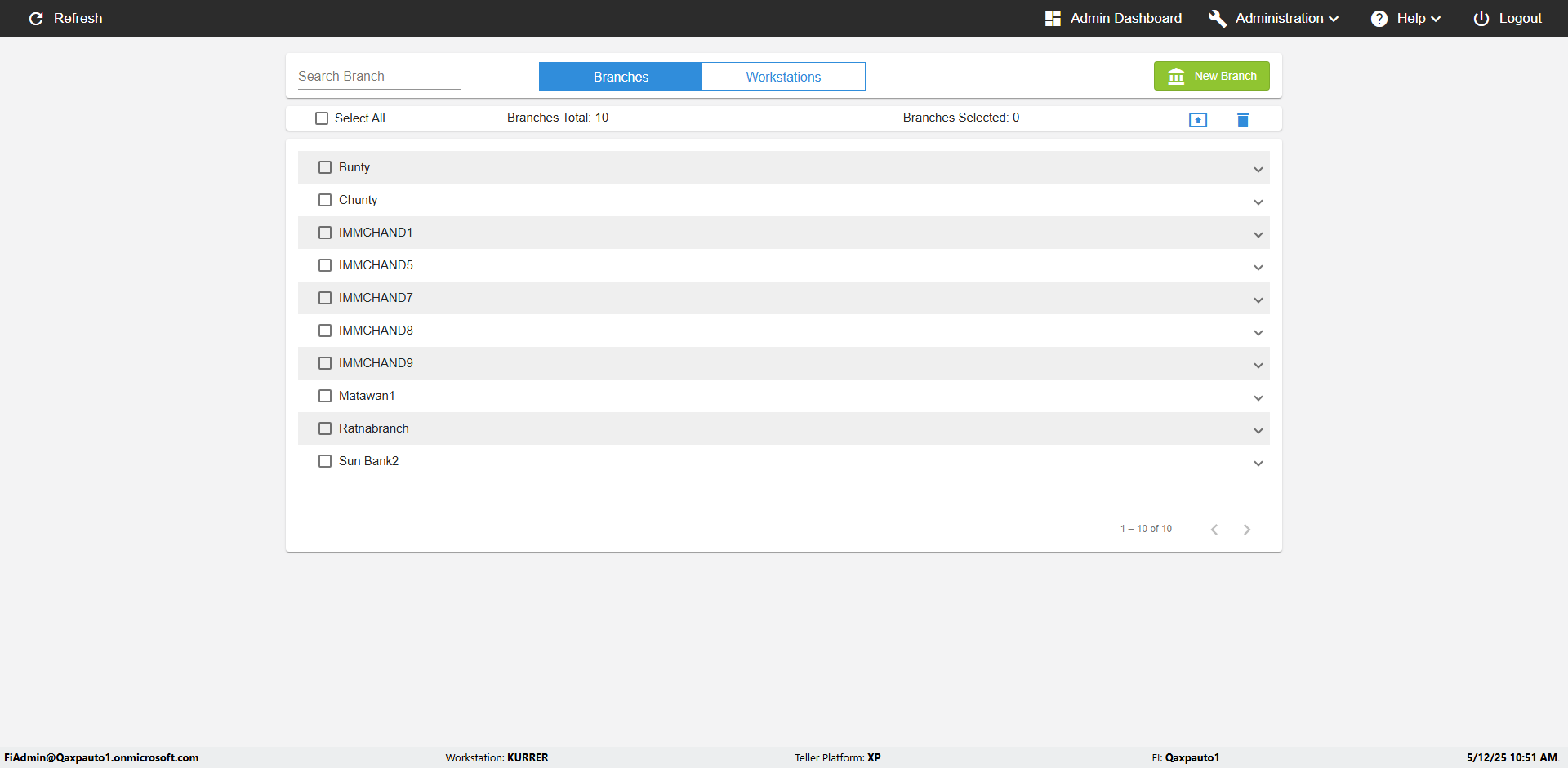Click the IMMCHAND7 branch name
This screenshot has height=768, width=1568.
click(376, 298)
